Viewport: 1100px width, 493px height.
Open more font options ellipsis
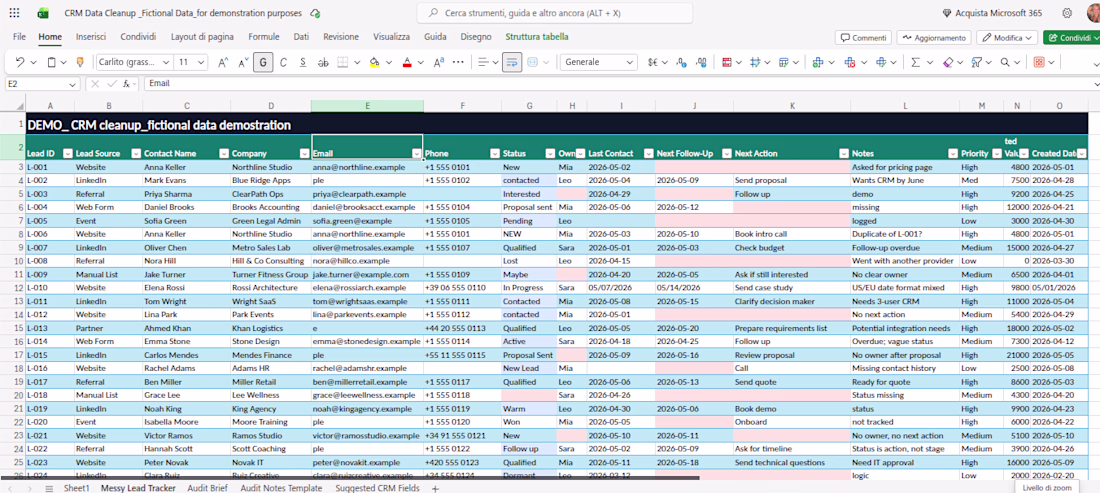(459, 62)
